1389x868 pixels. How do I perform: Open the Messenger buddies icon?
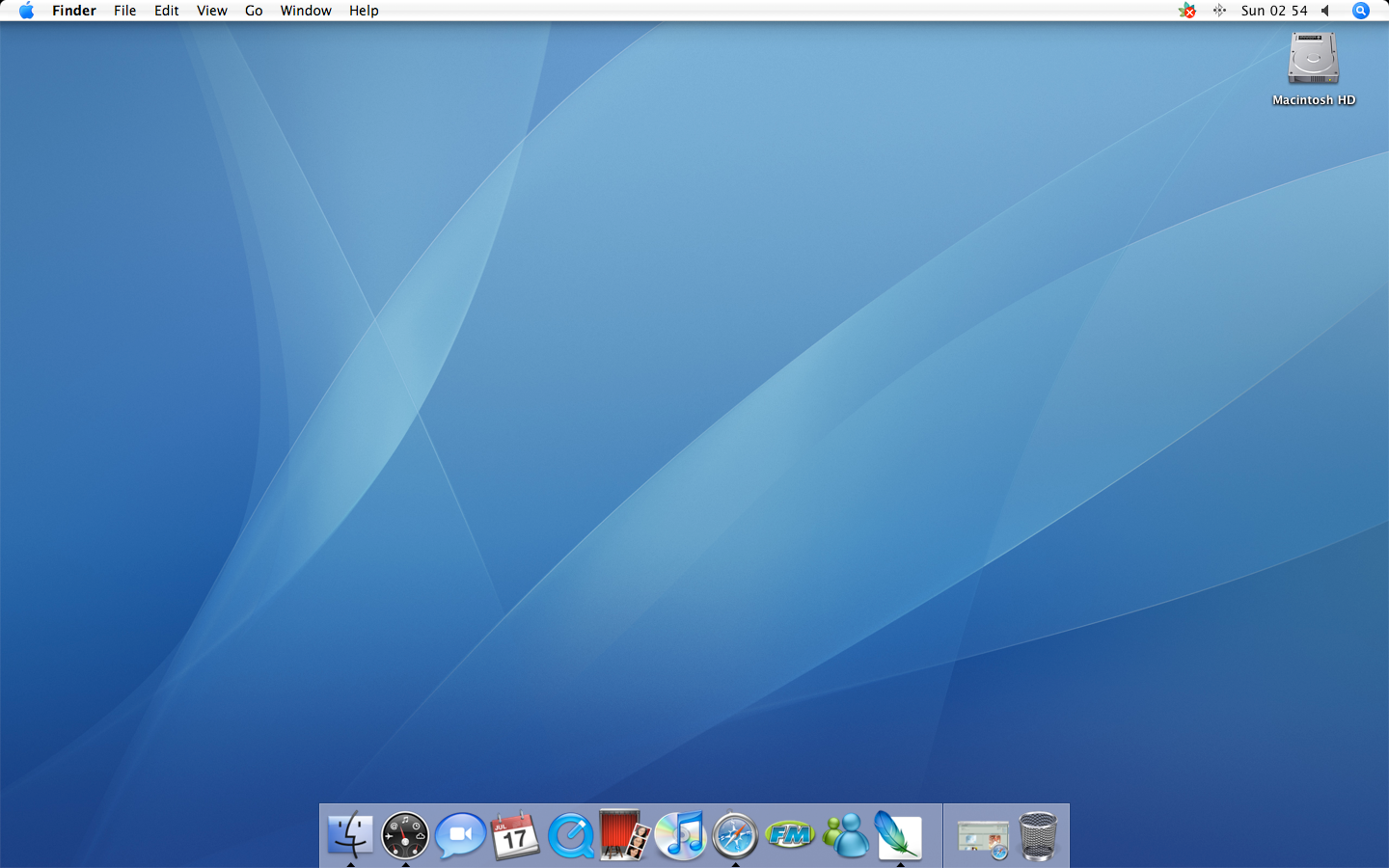coord(845,835)
